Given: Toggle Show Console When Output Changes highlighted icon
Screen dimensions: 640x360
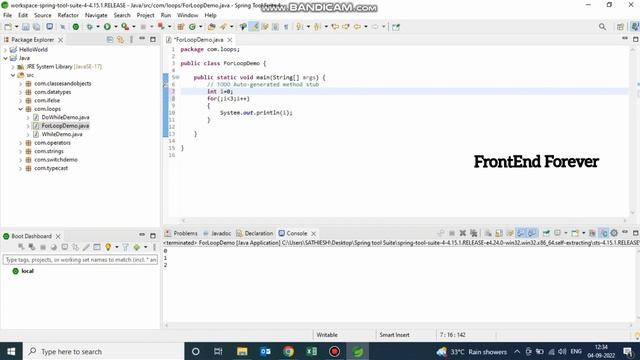Looking at the screenshot, I should [520, 233].
